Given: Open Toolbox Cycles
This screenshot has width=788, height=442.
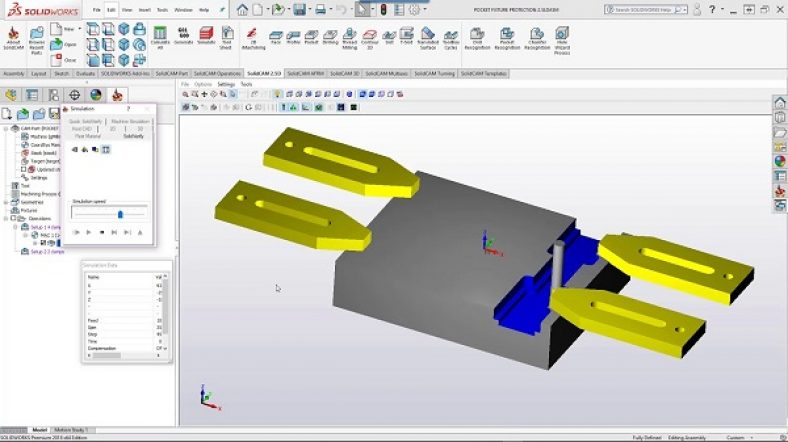Looking at the screenshot, I should pos(451,39).
